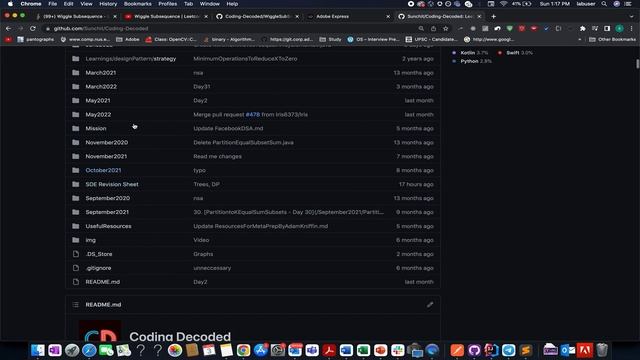Open the May2021 folder
This screenshot has height=360, width=640.
98,100
